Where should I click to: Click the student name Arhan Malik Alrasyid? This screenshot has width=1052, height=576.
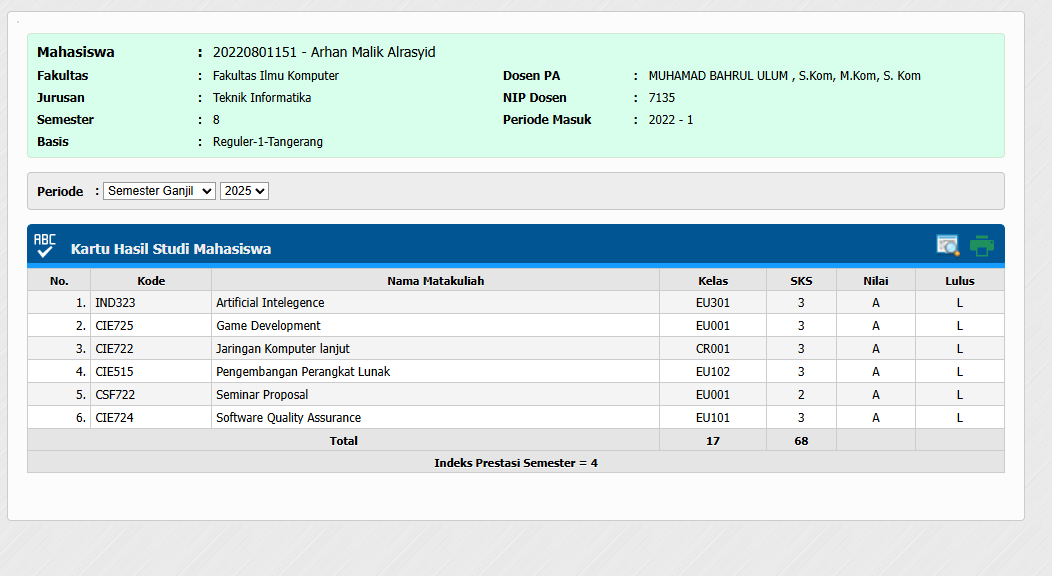[x=373, y=52]
